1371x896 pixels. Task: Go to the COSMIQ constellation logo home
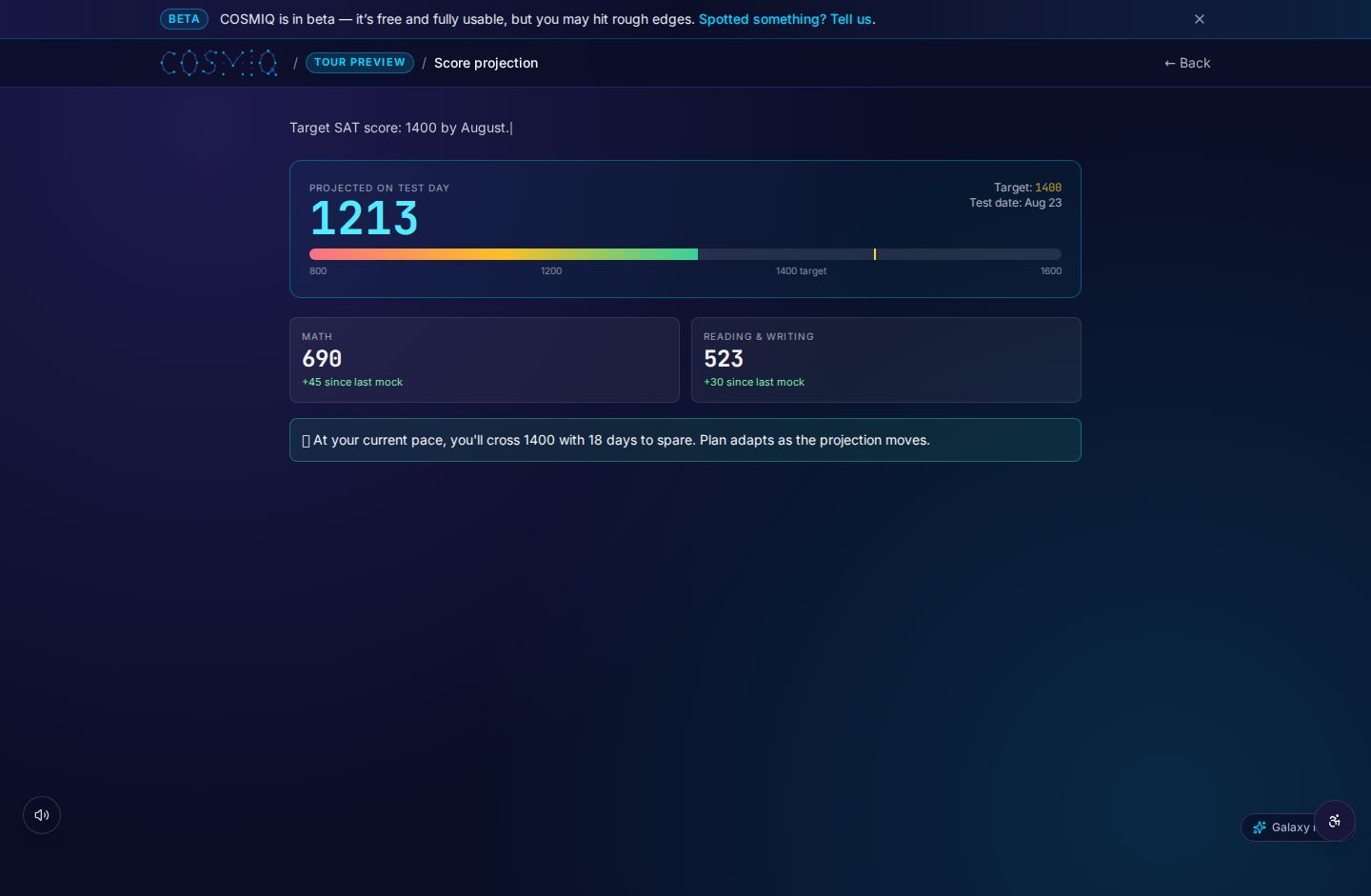219,63
